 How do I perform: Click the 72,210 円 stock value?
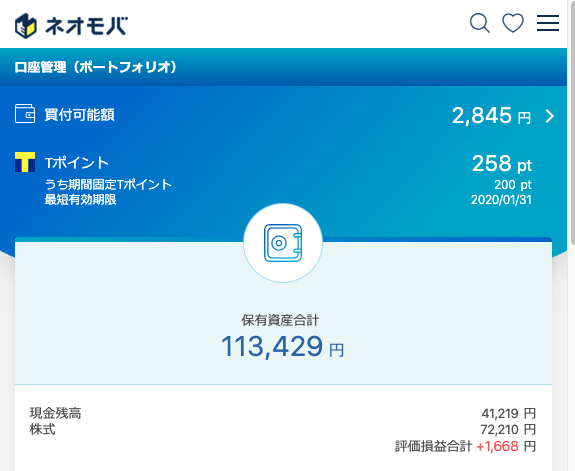click(508, 430)
